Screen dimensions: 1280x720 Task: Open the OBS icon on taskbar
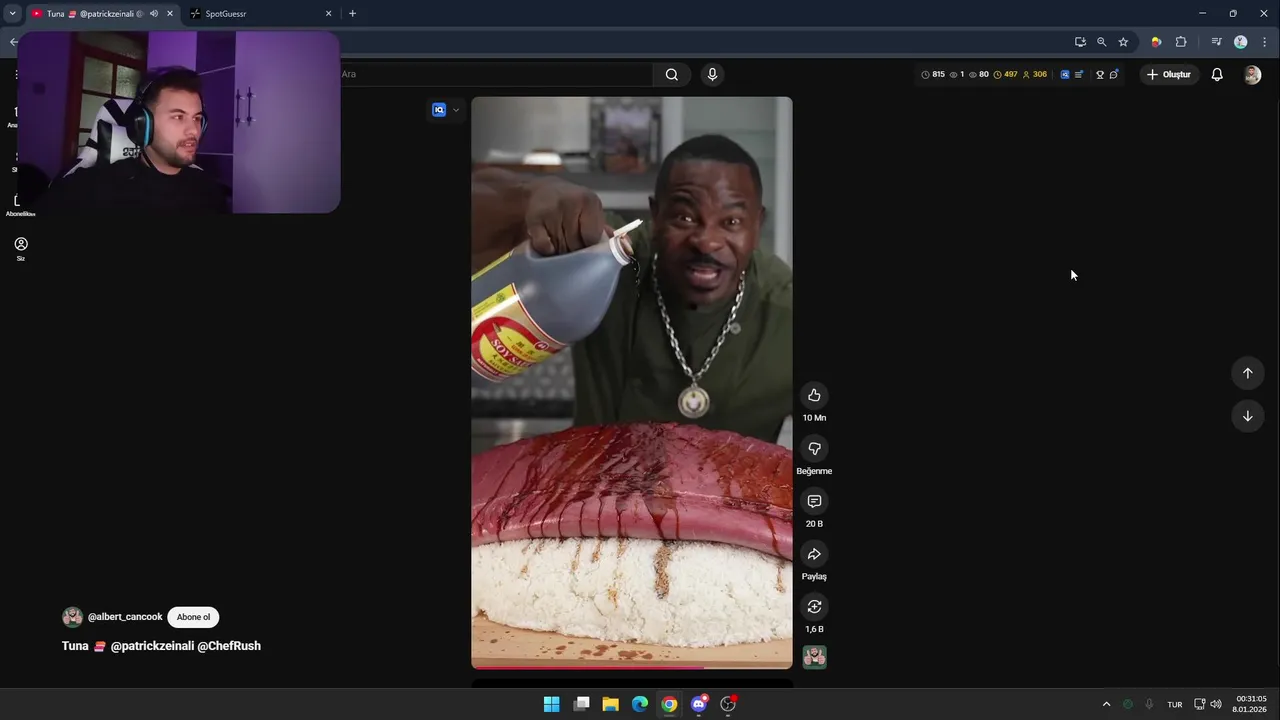pos(728,704)
